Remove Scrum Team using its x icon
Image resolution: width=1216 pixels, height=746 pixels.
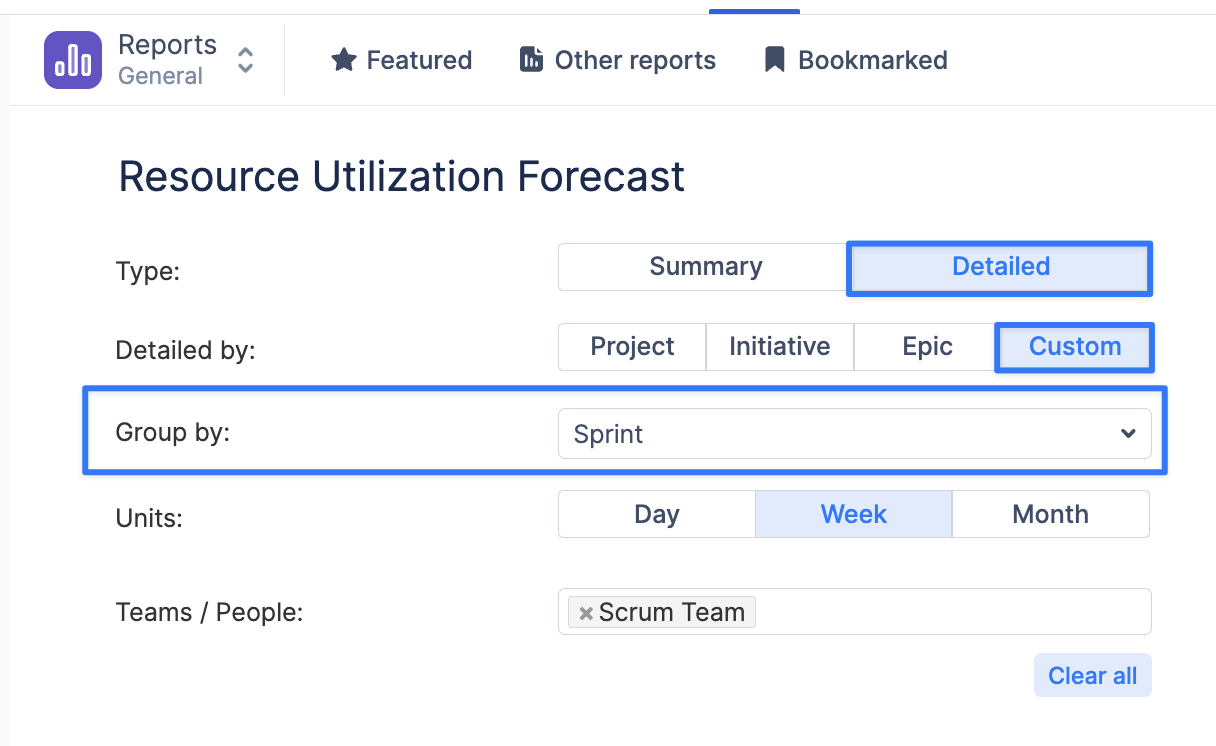586,613
